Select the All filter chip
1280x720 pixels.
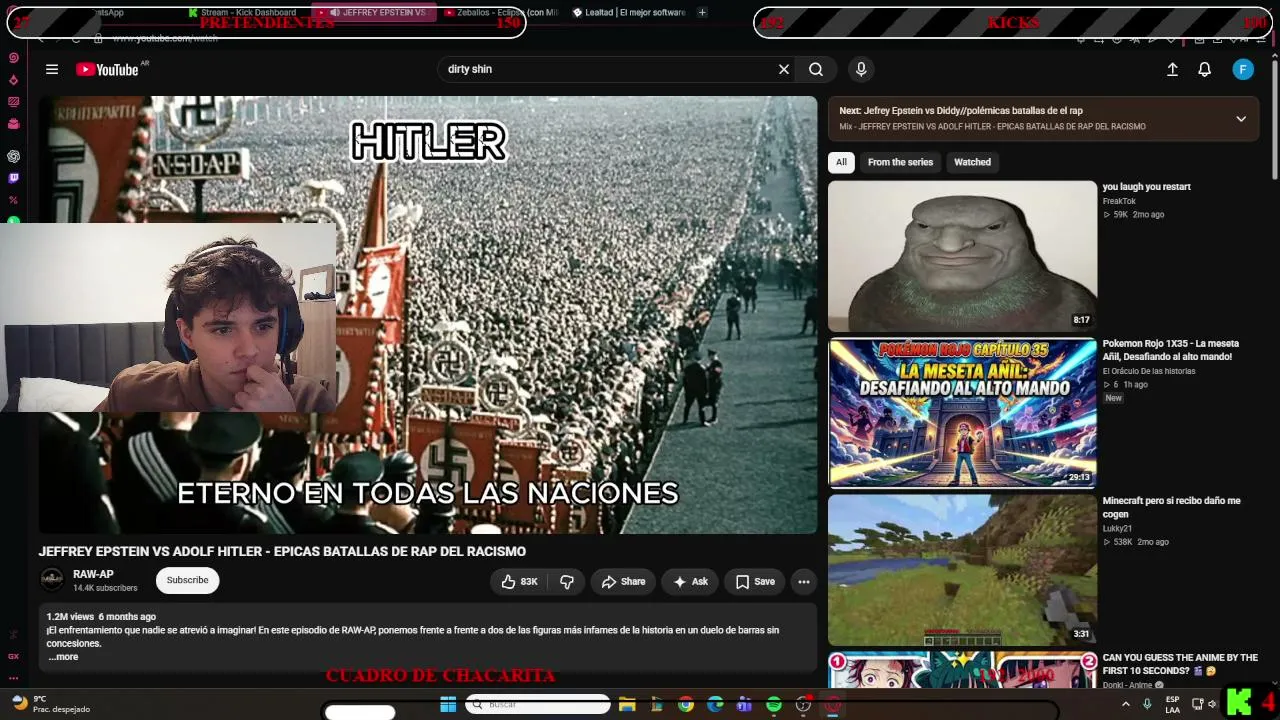841,162
